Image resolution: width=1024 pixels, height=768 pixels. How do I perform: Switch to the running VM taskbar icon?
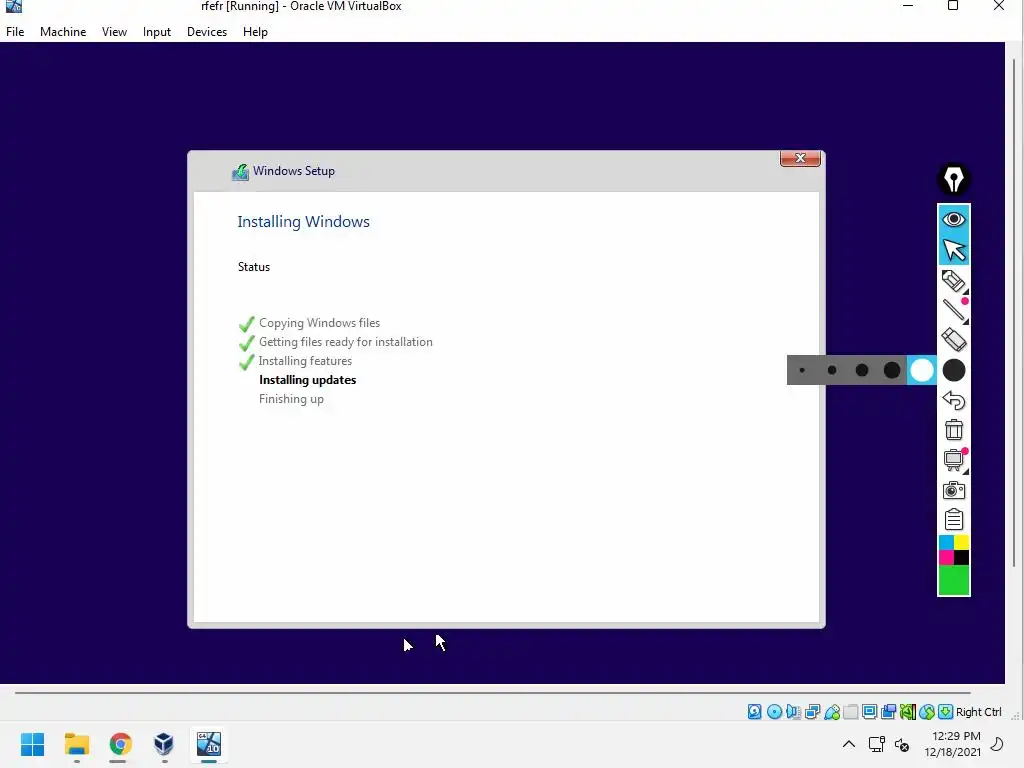(x=208, y=744)
